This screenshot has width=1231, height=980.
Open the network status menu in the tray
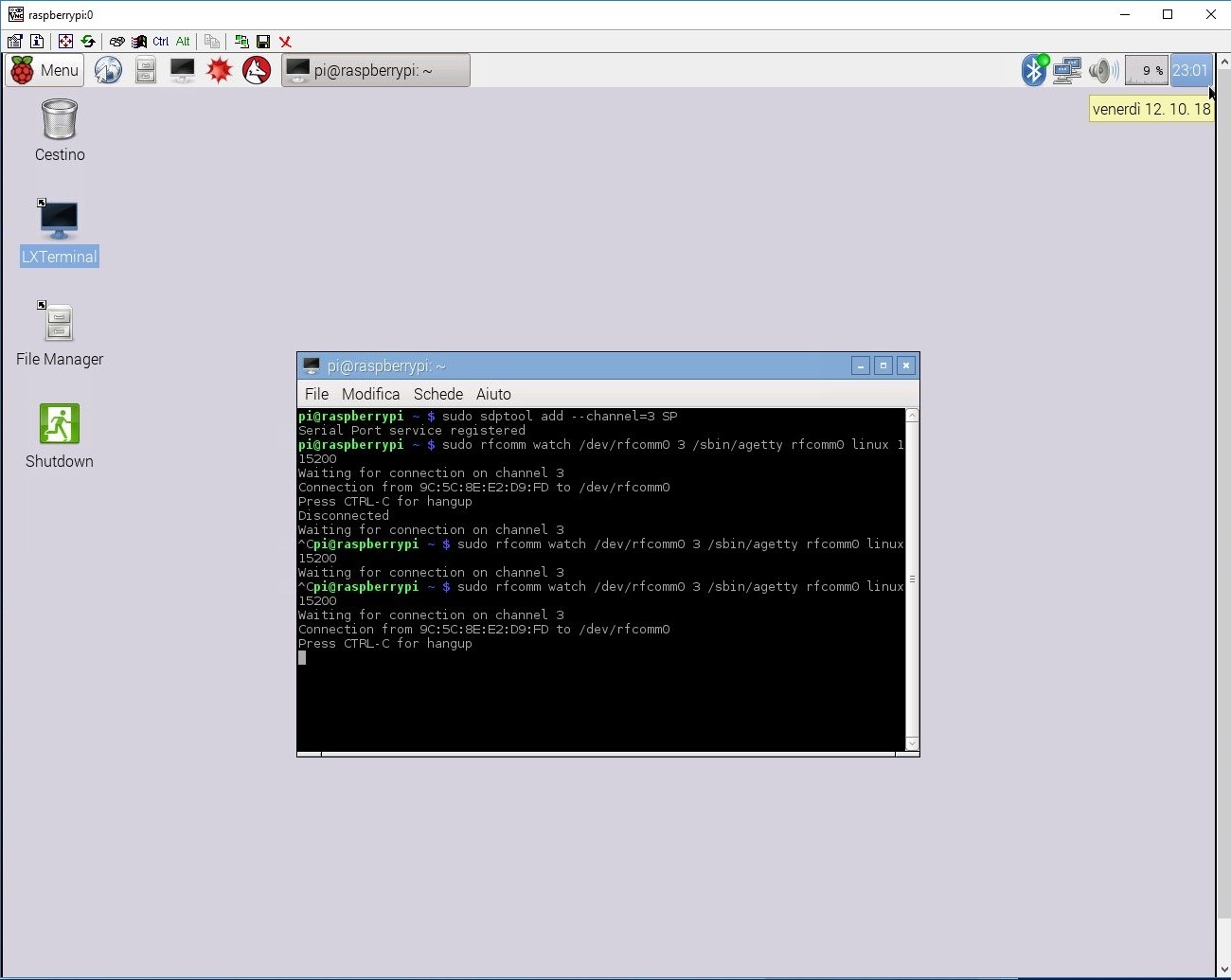click(1067, 70)
